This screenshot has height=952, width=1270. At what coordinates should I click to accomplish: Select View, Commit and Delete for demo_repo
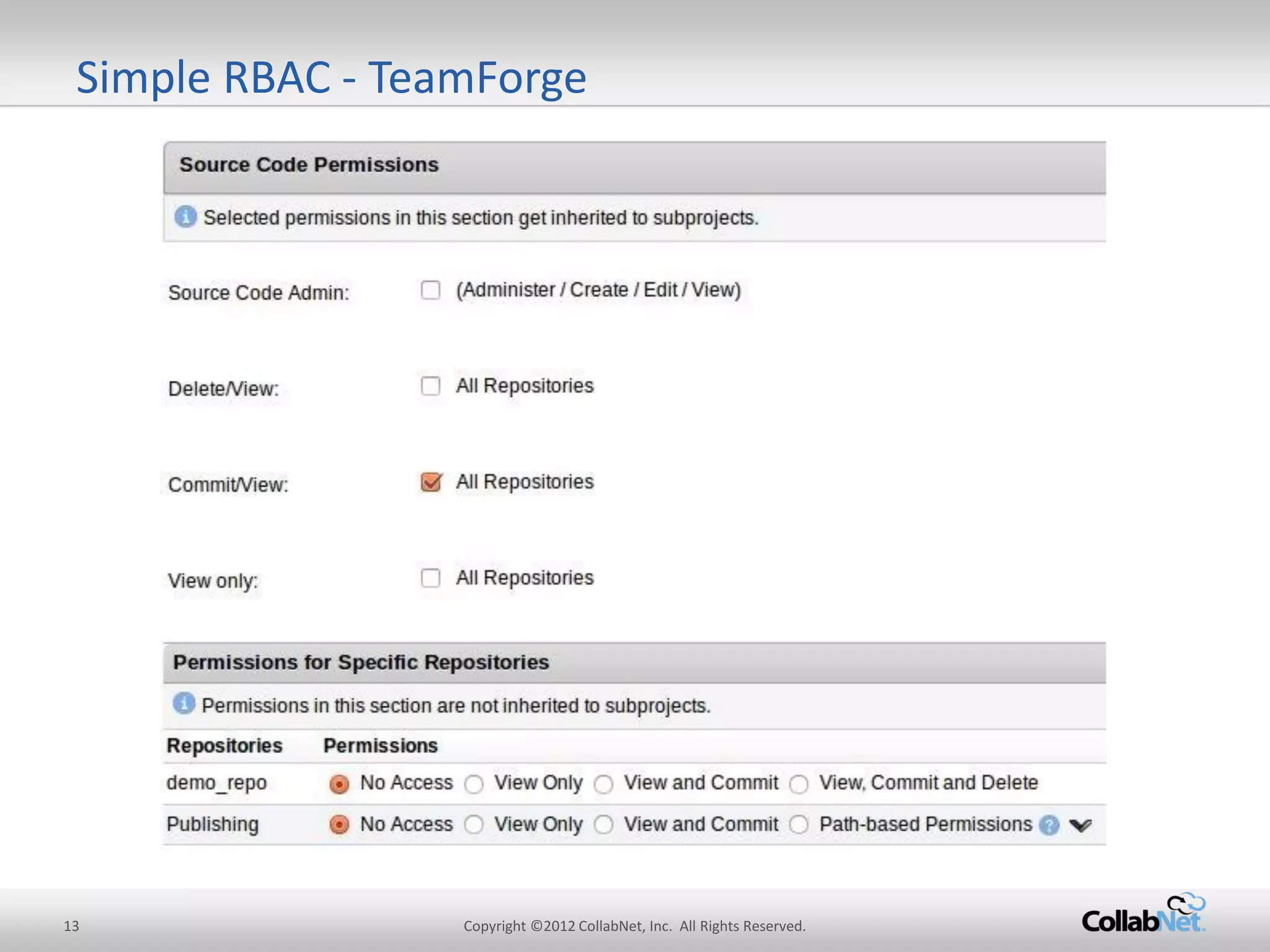799,784
